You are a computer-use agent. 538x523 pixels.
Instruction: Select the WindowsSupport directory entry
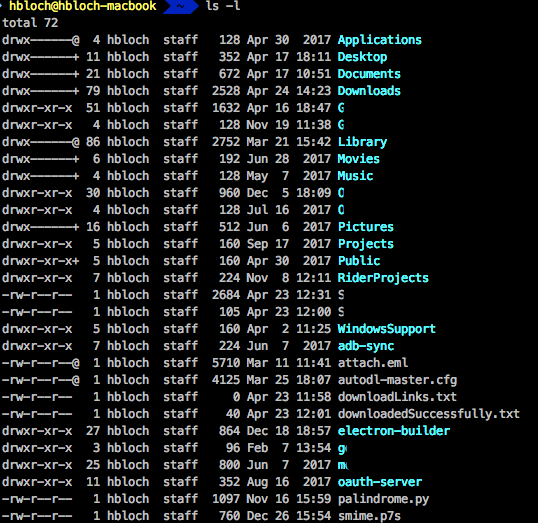coord(387,329)
